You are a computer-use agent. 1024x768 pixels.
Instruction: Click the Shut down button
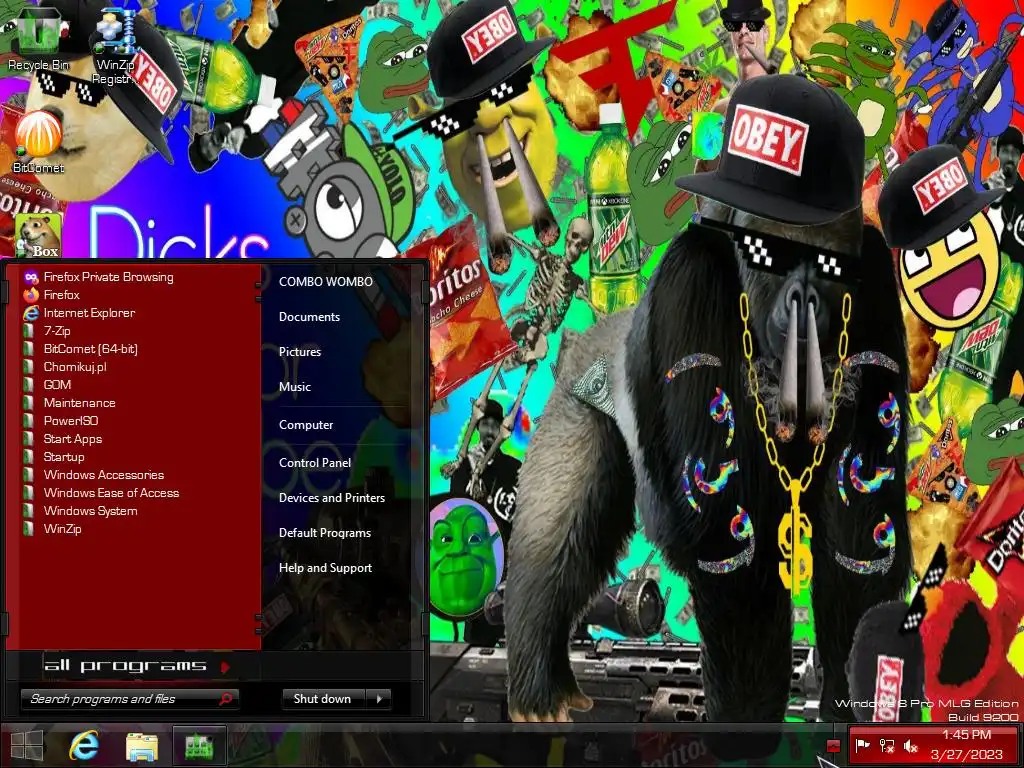[x=325, y=699]
